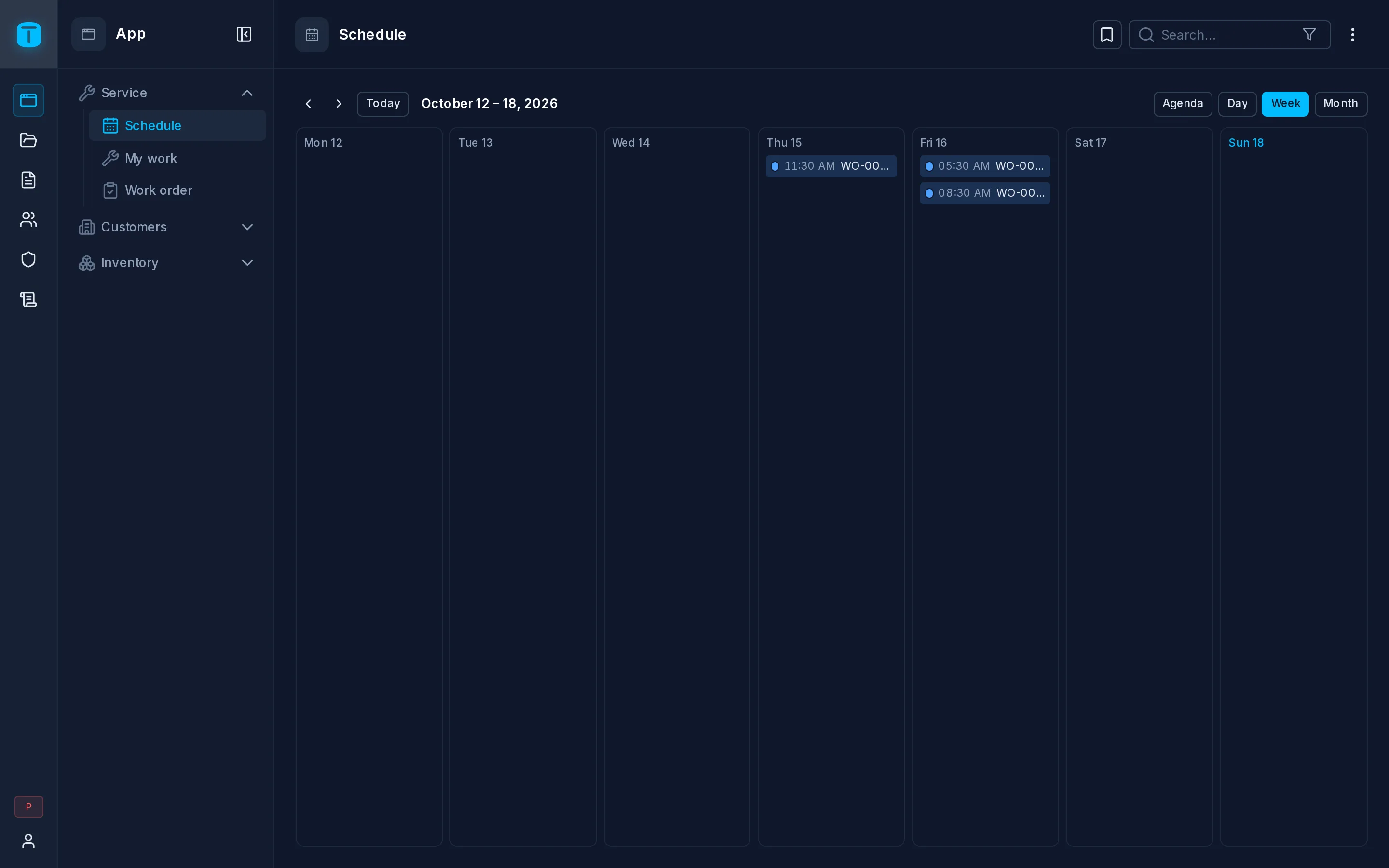Image resolution: width=1389 pixels, height=868 pixels.
Task: Open the filter funnel icon in search
Action: coord(1309,34)
